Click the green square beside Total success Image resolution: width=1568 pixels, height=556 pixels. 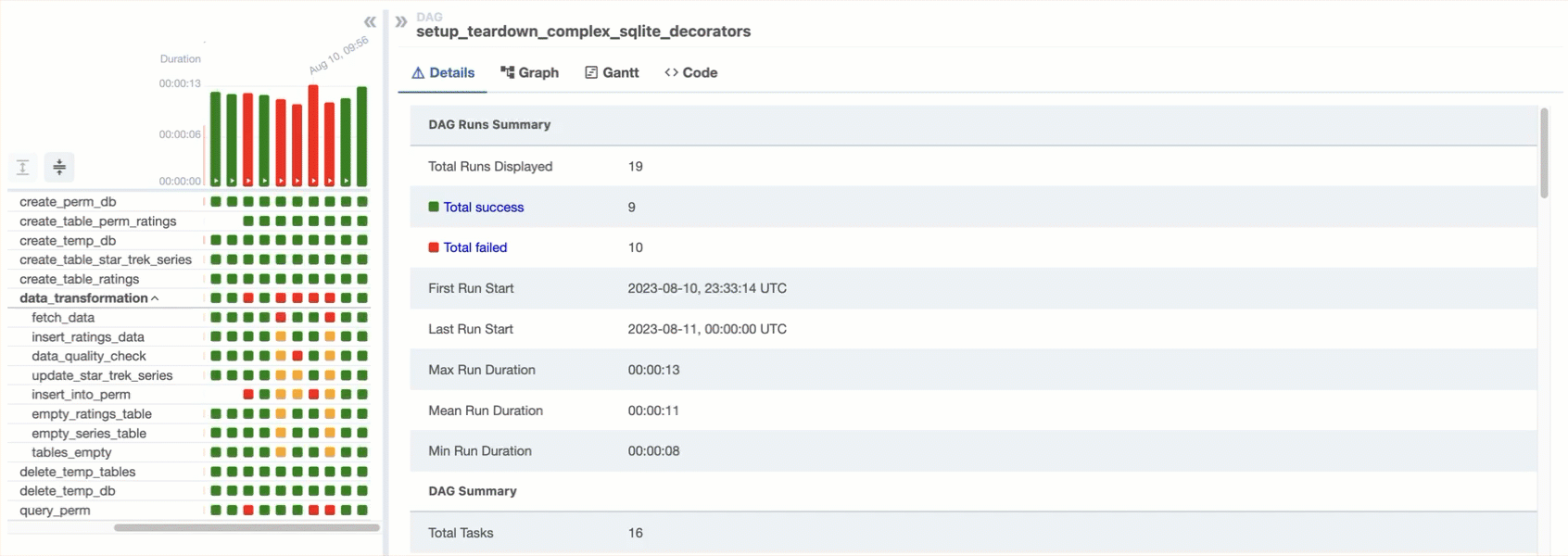coord(434,207)
